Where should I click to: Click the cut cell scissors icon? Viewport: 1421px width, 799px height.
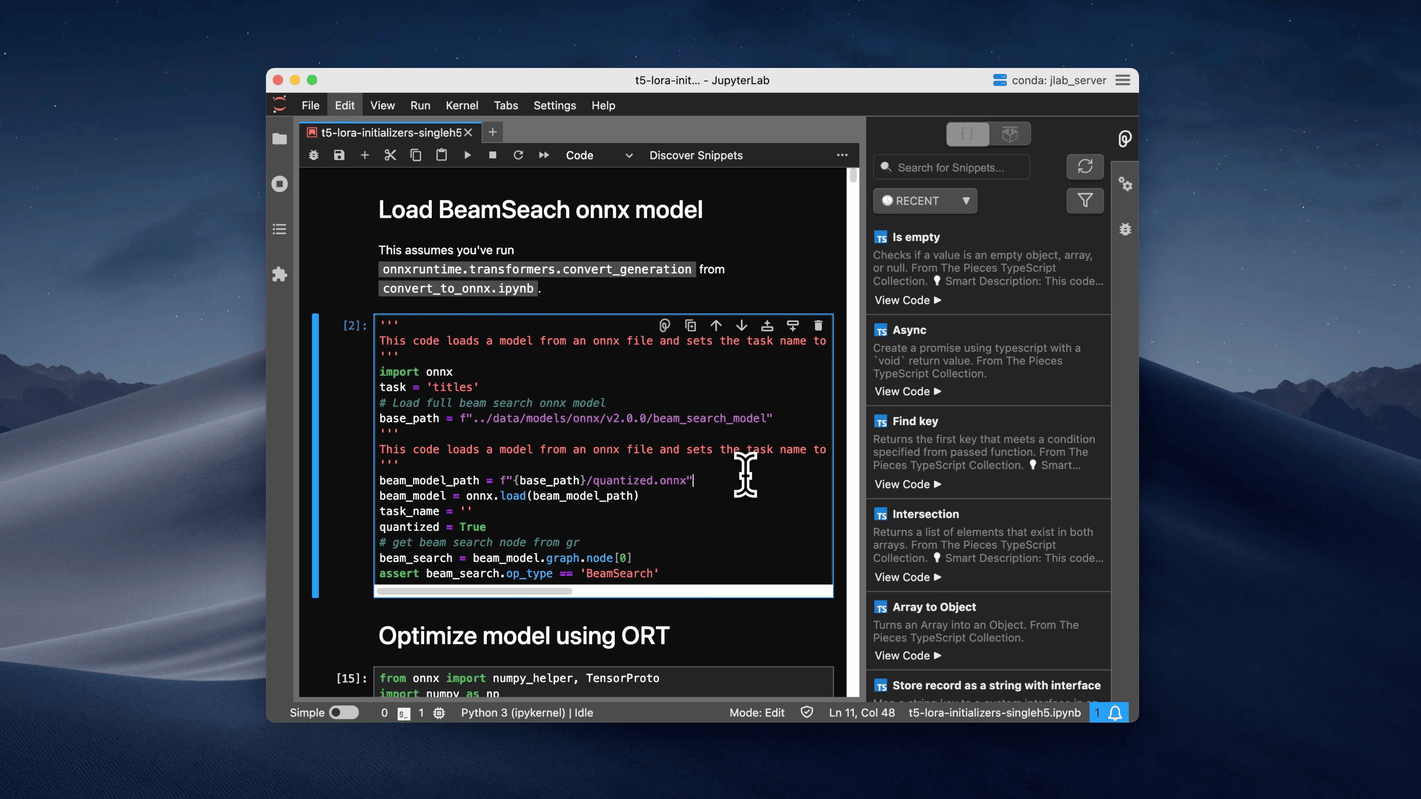coord(390,155)
